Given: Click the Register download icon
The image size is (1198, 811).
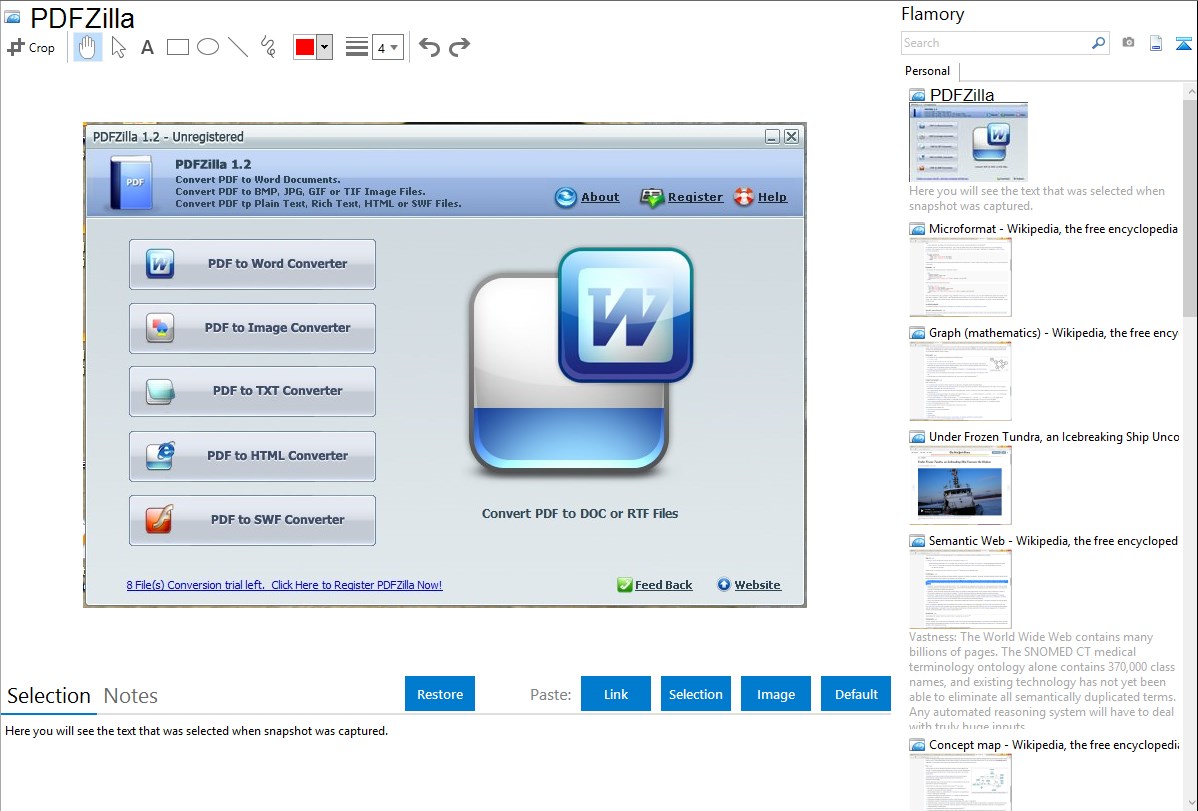Looking at the screenshot, I should [652, 198].
